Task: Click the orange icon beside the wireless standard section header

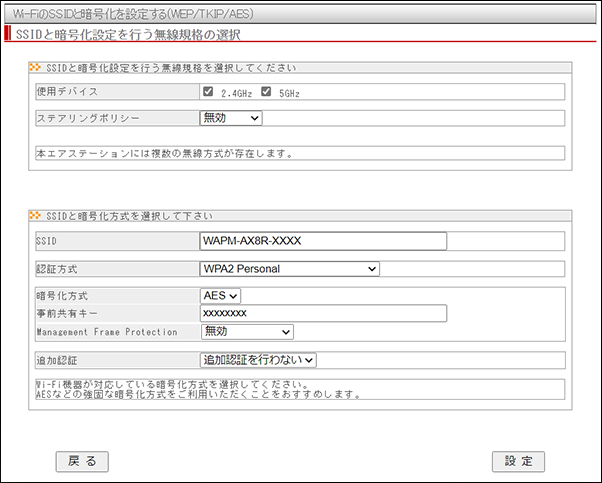Action: point(37,69)
